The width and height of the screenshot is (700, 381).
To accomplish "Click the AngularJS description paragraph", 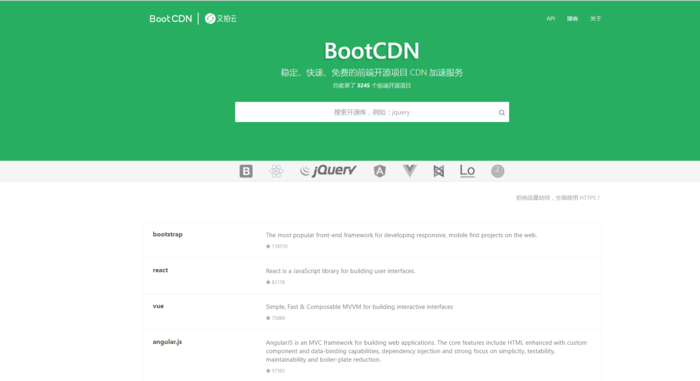I will tap(426, 351).
